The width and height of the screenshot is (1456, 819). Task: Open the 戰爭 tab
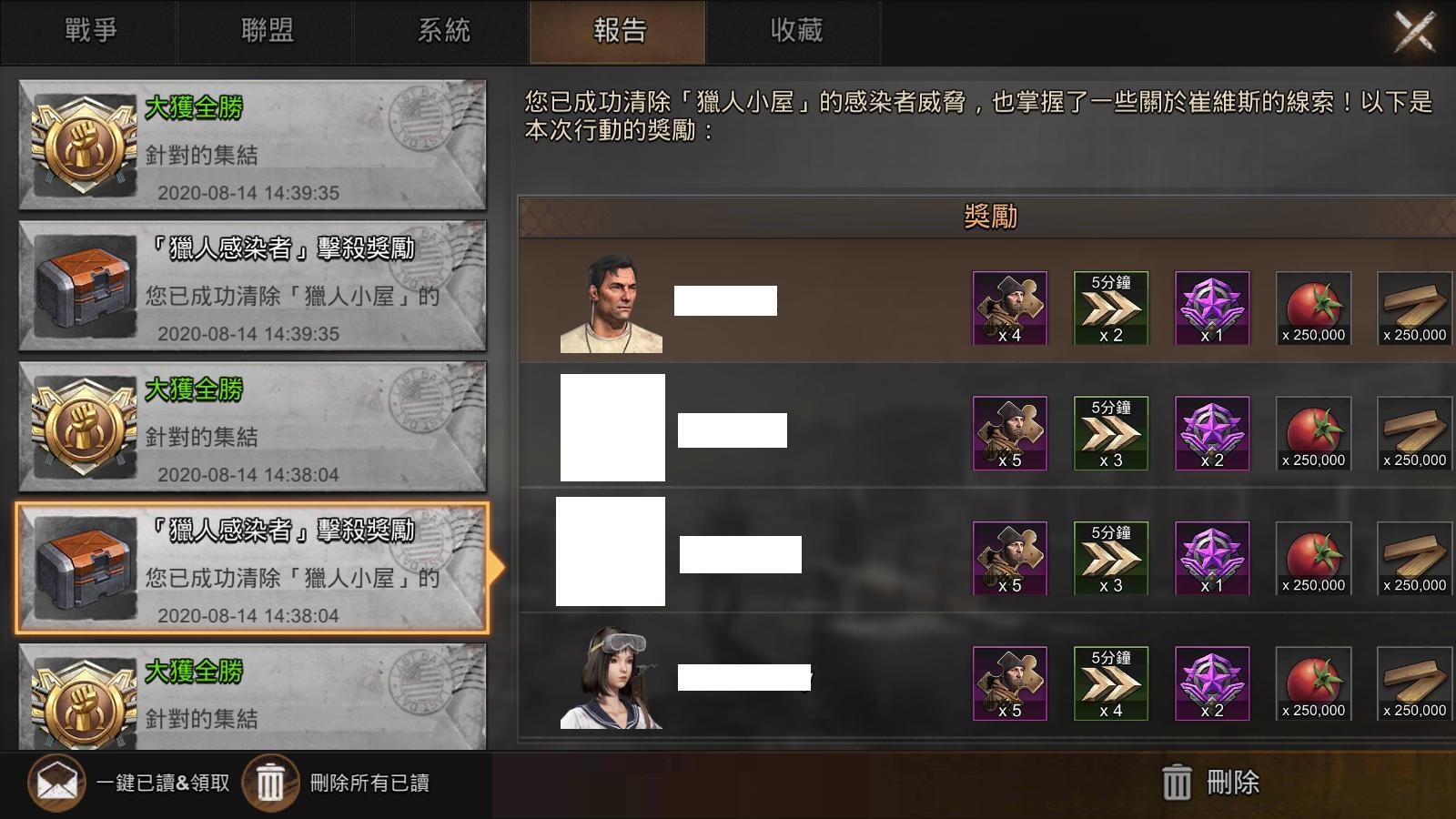tap(89, 32)
